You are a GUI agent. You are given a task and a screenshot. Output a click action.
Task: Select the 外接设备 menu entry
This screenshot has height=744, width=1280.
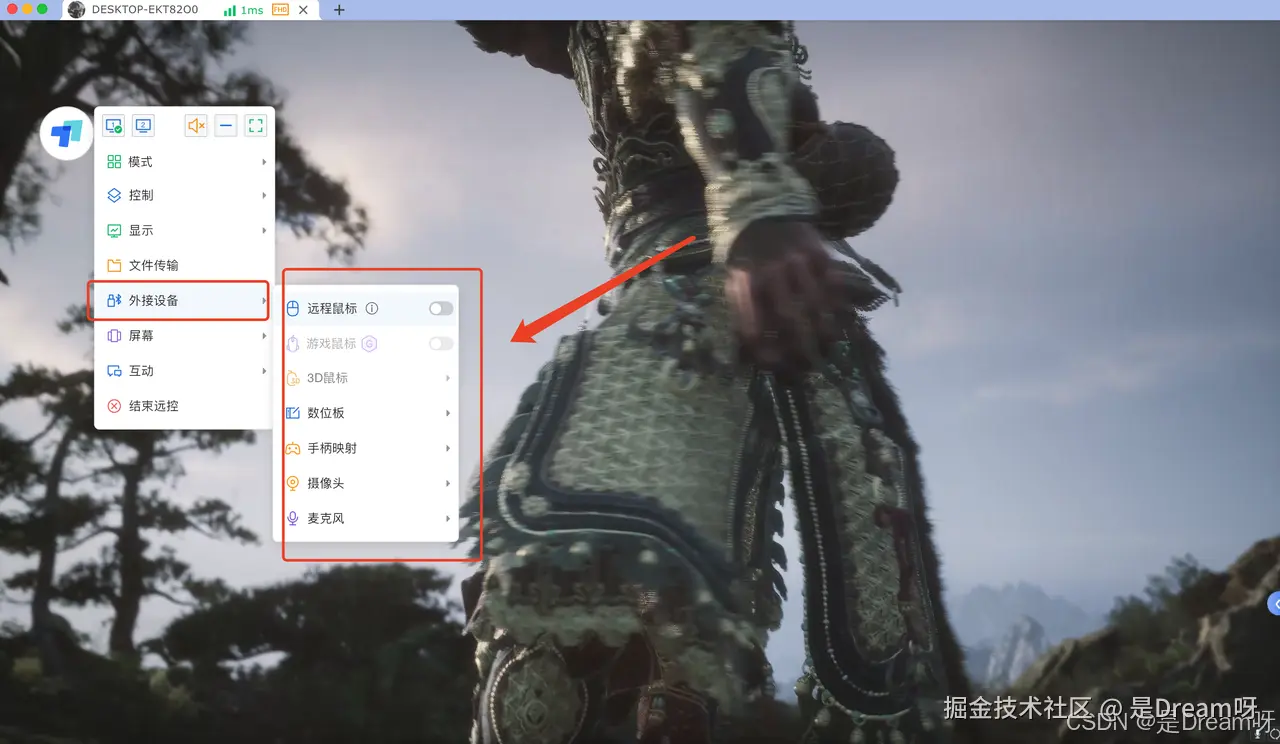184,300
